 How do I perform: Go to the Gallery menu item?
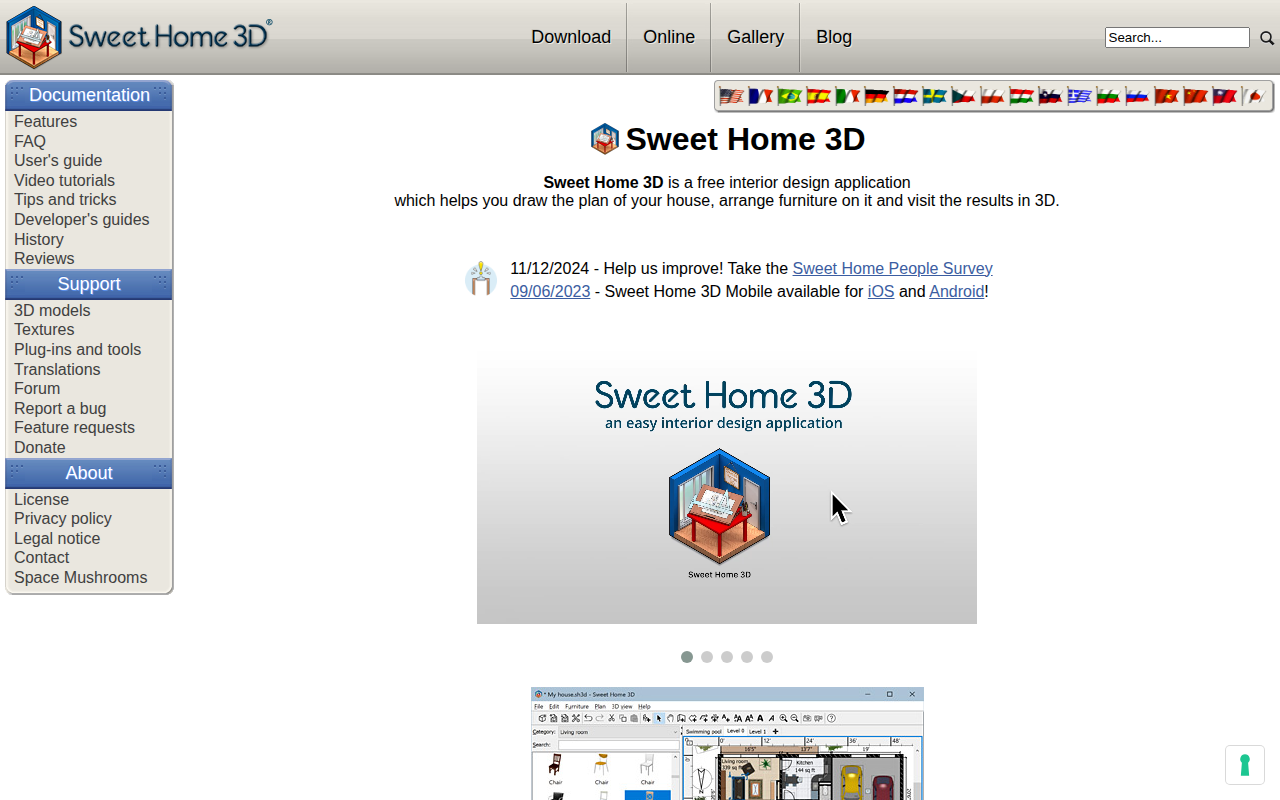755,37
